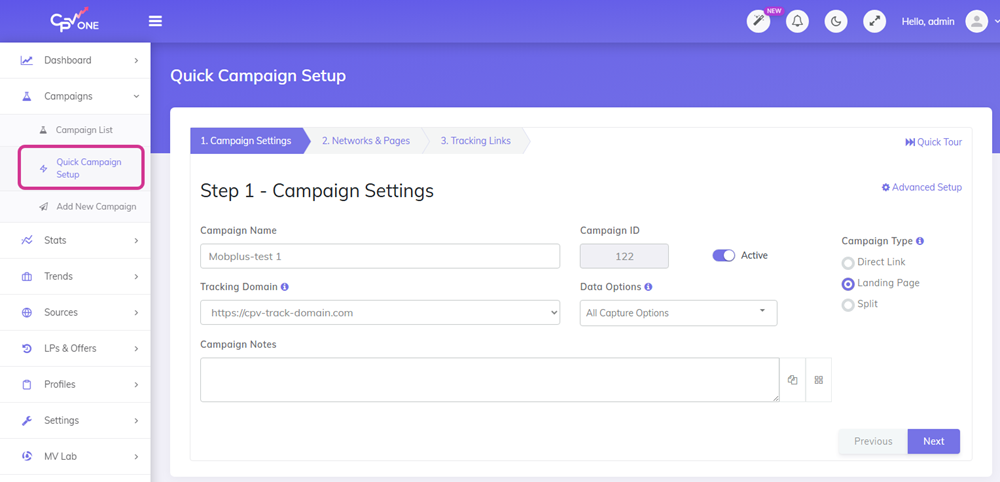Image resolution: width=1000 pixels, height=482 pixels.
Task: Expand the MV Lab menu chevron
Action: 136,456
